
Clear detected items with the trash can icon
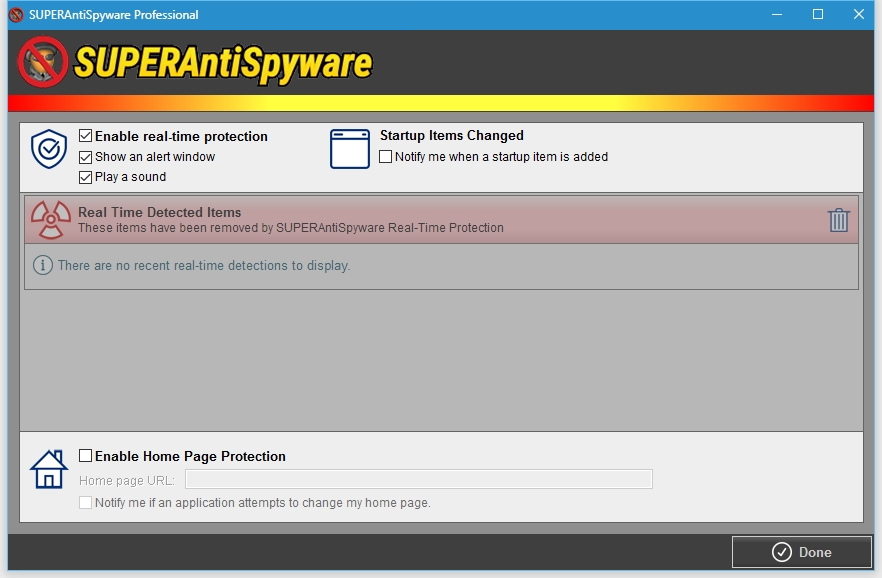point(838,220)
